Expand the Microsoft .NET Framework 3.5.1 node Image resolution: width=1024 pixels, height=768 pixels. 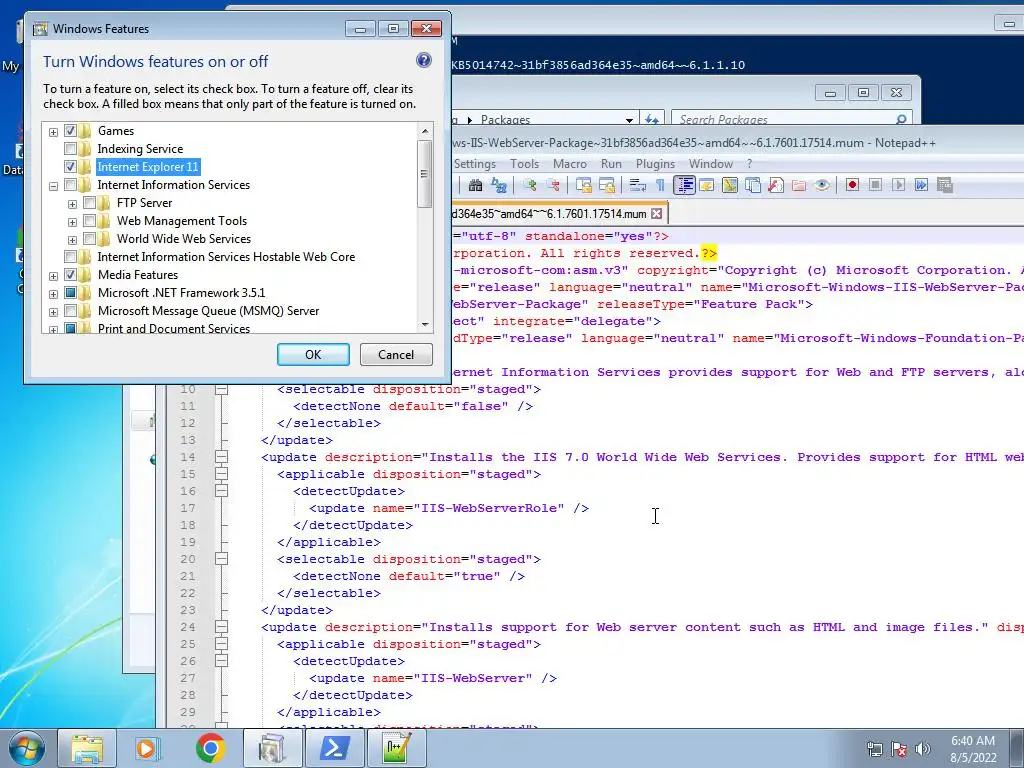click(x=54, y=294)
